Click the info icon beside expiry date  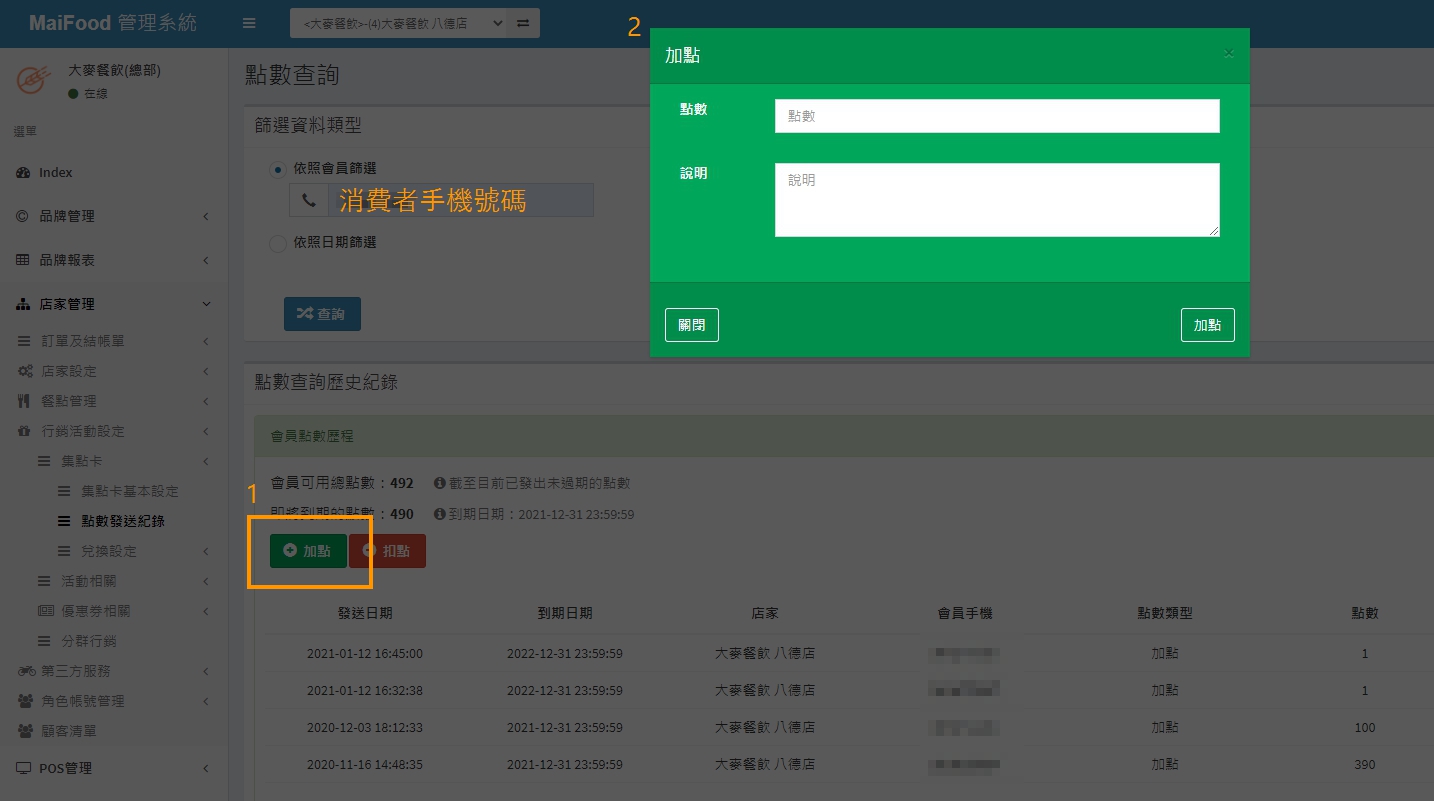pos(439,514)
